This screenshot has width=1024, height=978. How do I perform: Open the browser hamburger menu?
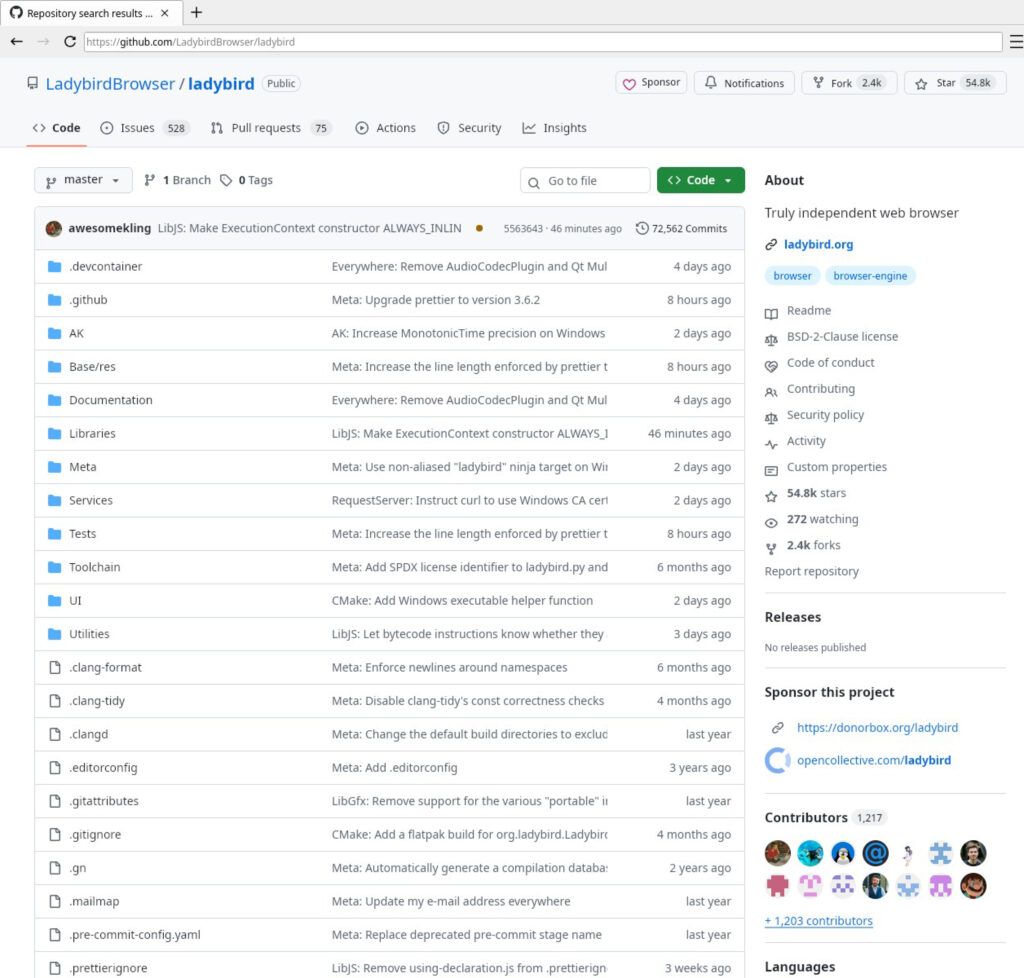click(1016, 42)
